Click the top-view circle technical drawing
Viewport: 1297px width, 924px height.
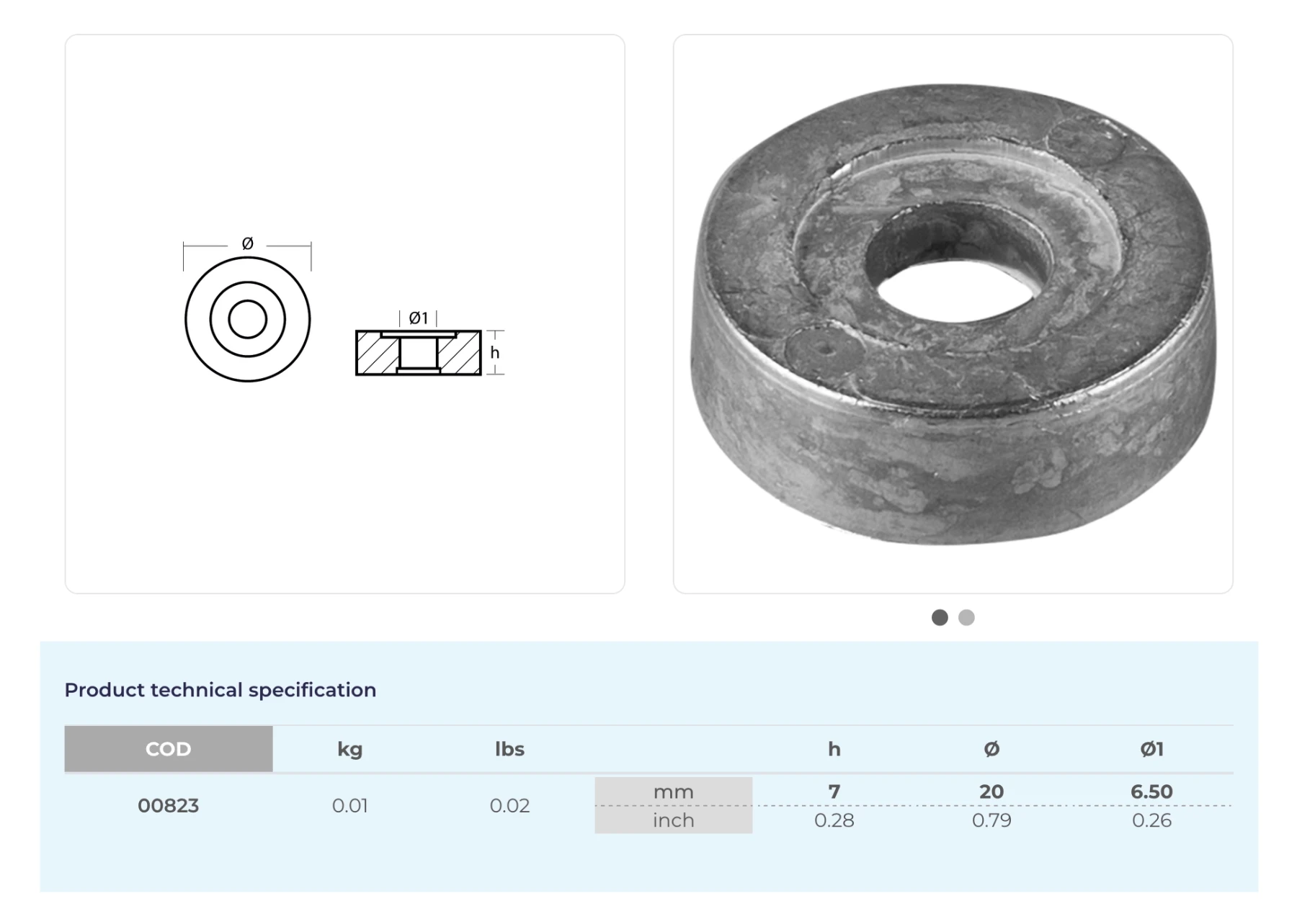[247, 319]
